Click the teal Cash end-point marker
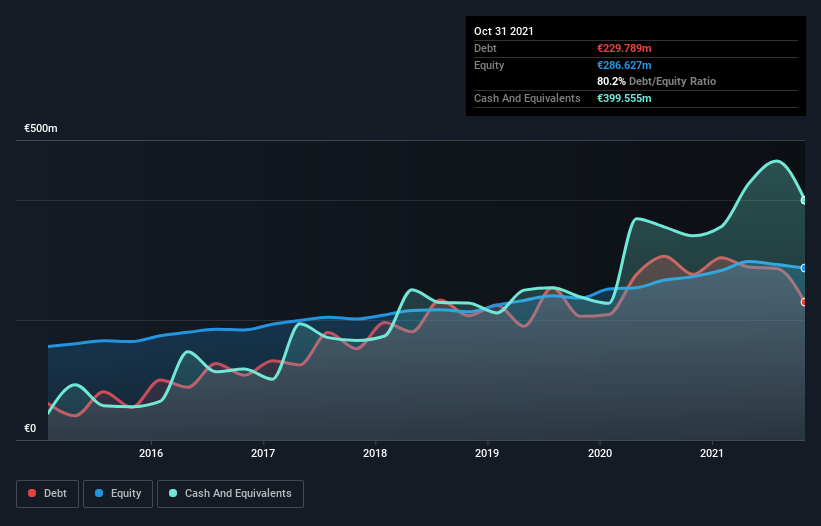Screen dimensions: 821x526 point(804,200)
